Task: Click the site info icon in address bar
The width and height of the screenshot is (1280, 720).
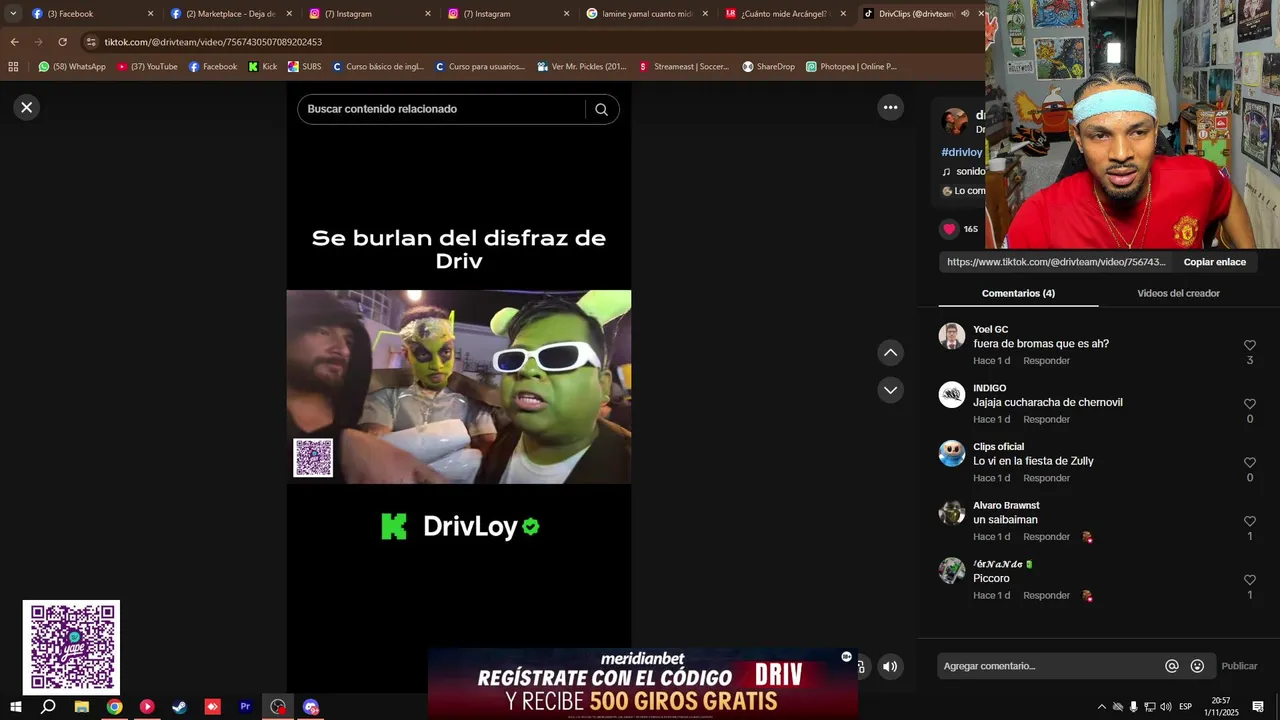Action: 91,42
